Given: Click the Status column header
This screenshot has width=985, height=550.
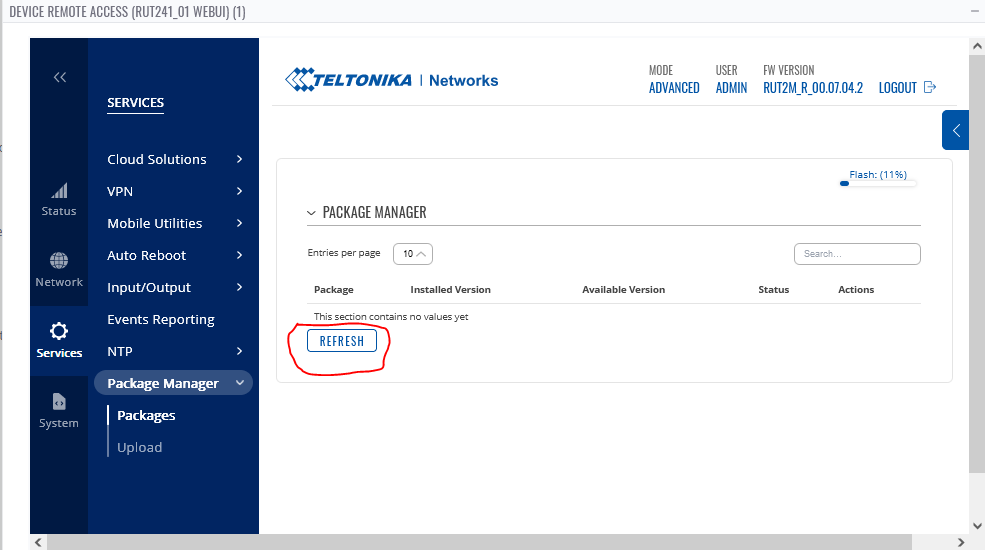Looking at the screenshot, I should 773,289.
